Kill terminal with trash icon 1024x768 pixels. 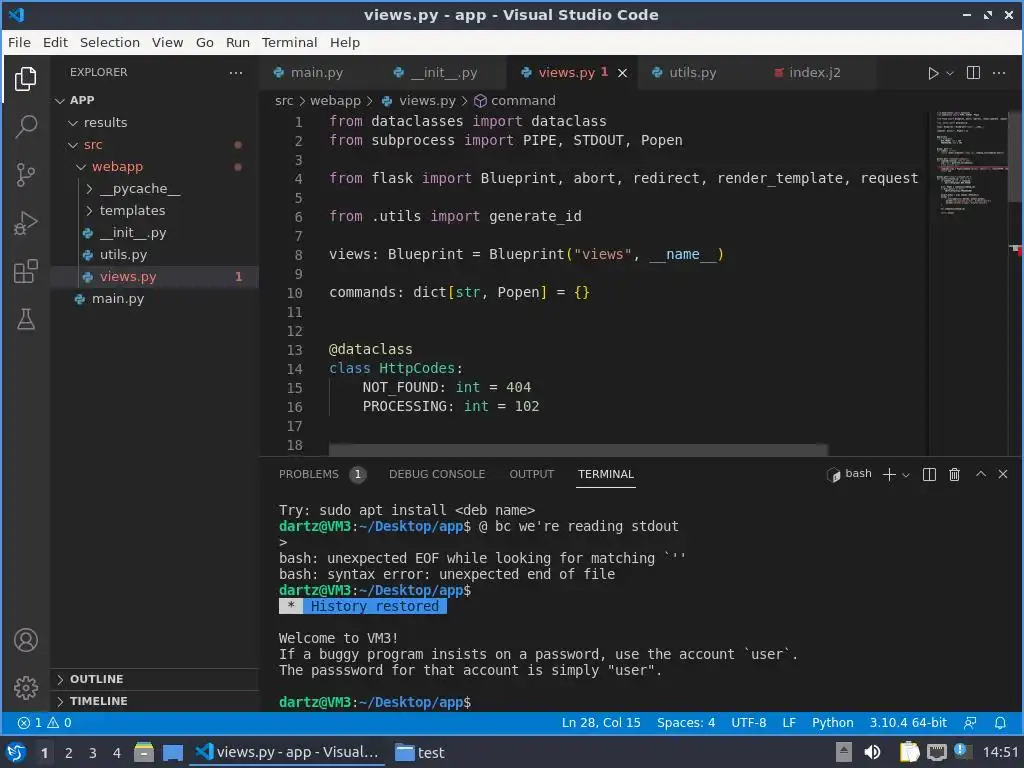click(x=954, y=475)
